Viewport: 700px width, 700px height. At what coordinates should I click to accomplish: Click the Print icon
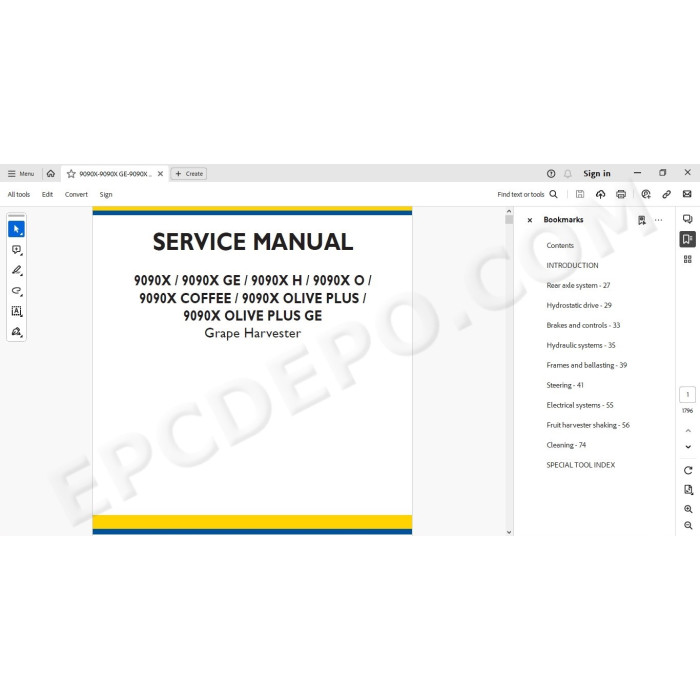pos(621,194)
